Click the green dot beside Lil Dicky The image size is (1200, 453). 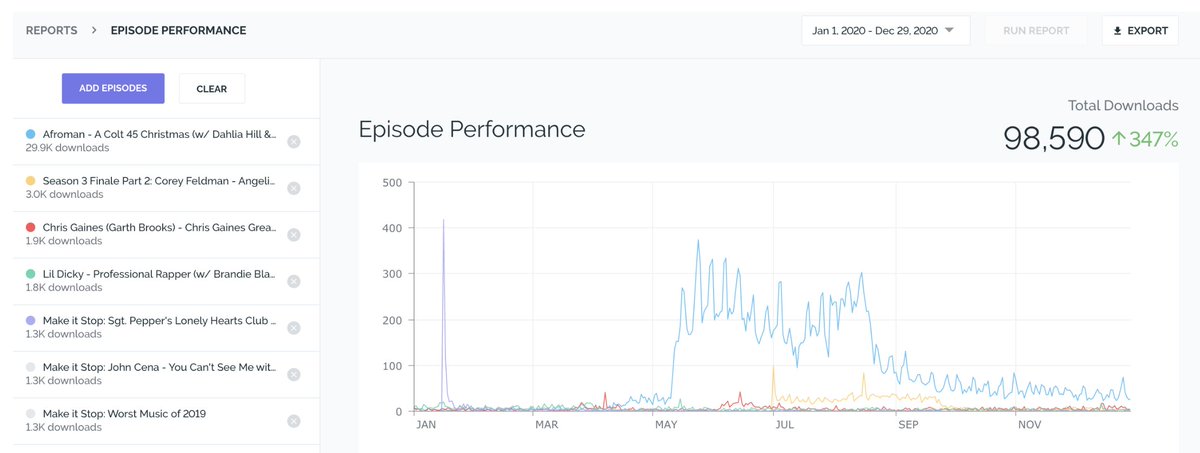31,274
